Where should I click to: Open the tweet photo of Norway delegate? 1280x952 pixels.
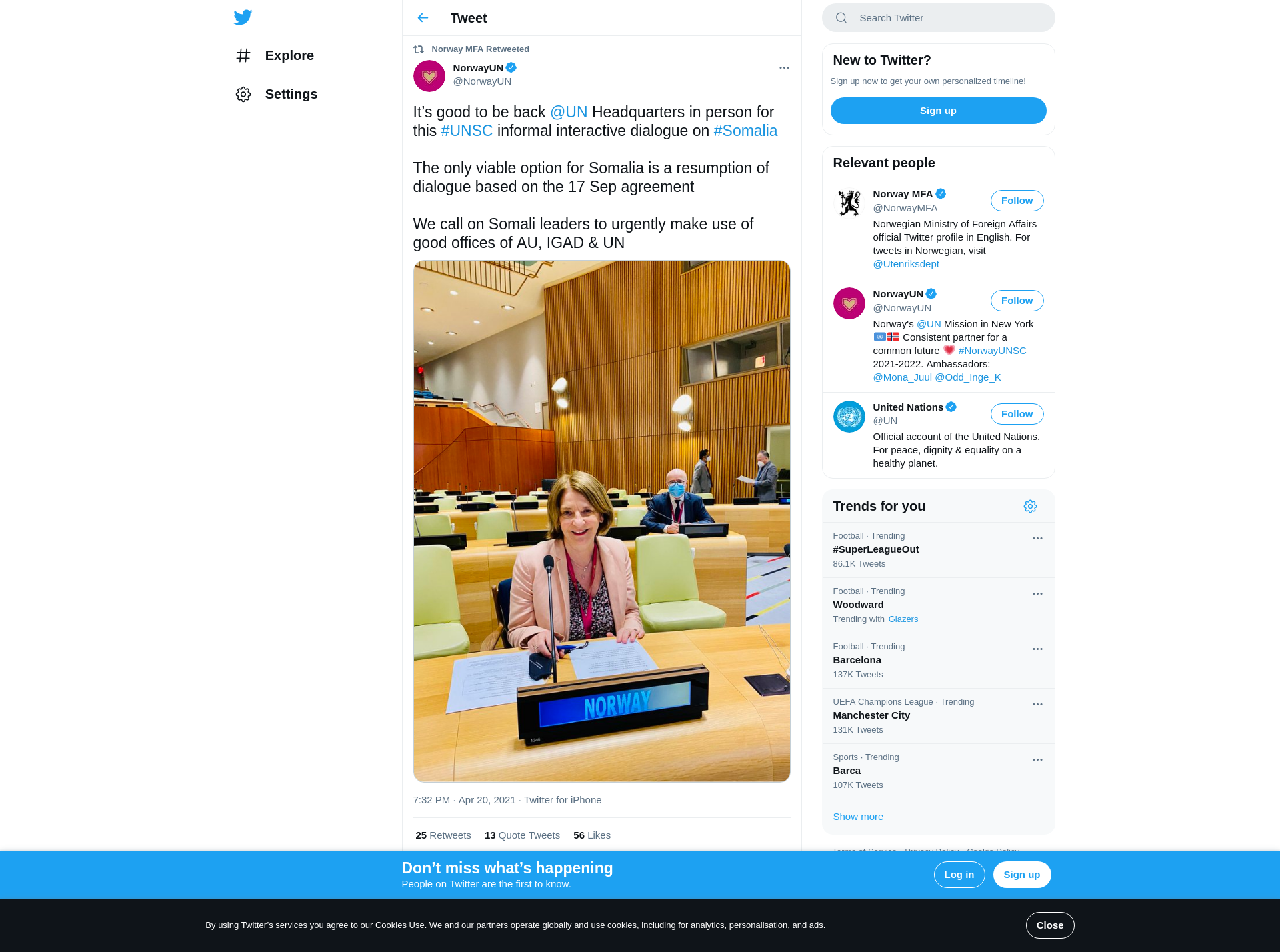(x=601, y=521)
